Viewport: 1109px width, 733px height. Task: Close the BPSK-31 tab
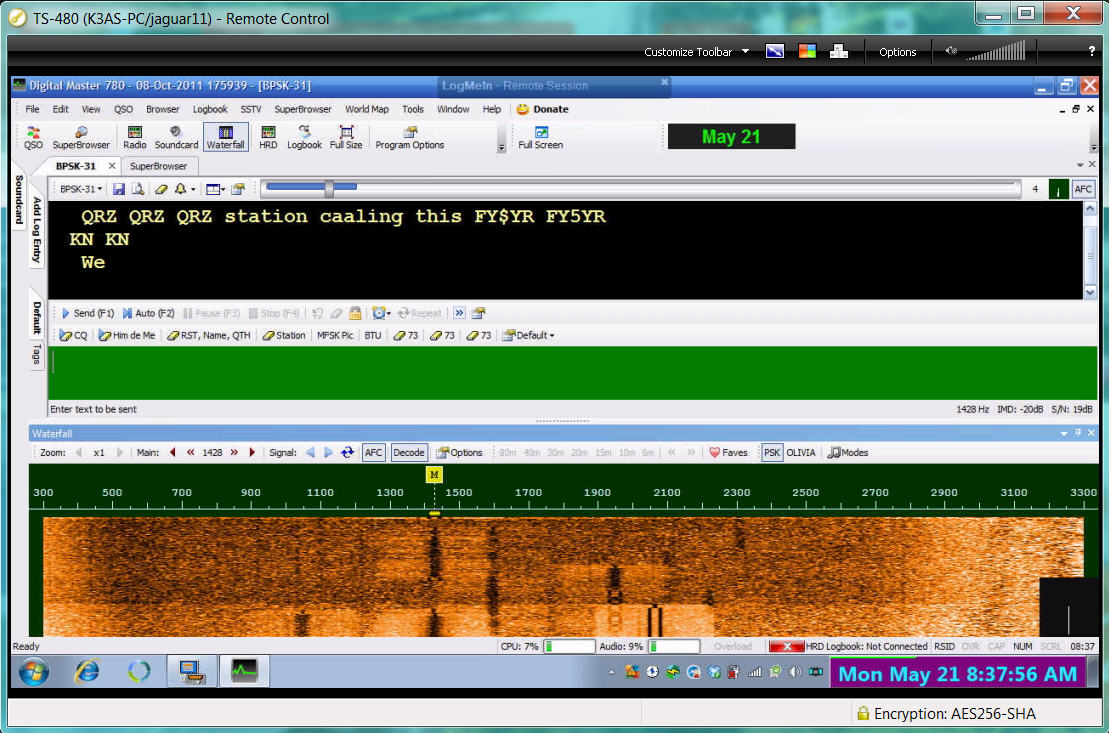point(112,166)
